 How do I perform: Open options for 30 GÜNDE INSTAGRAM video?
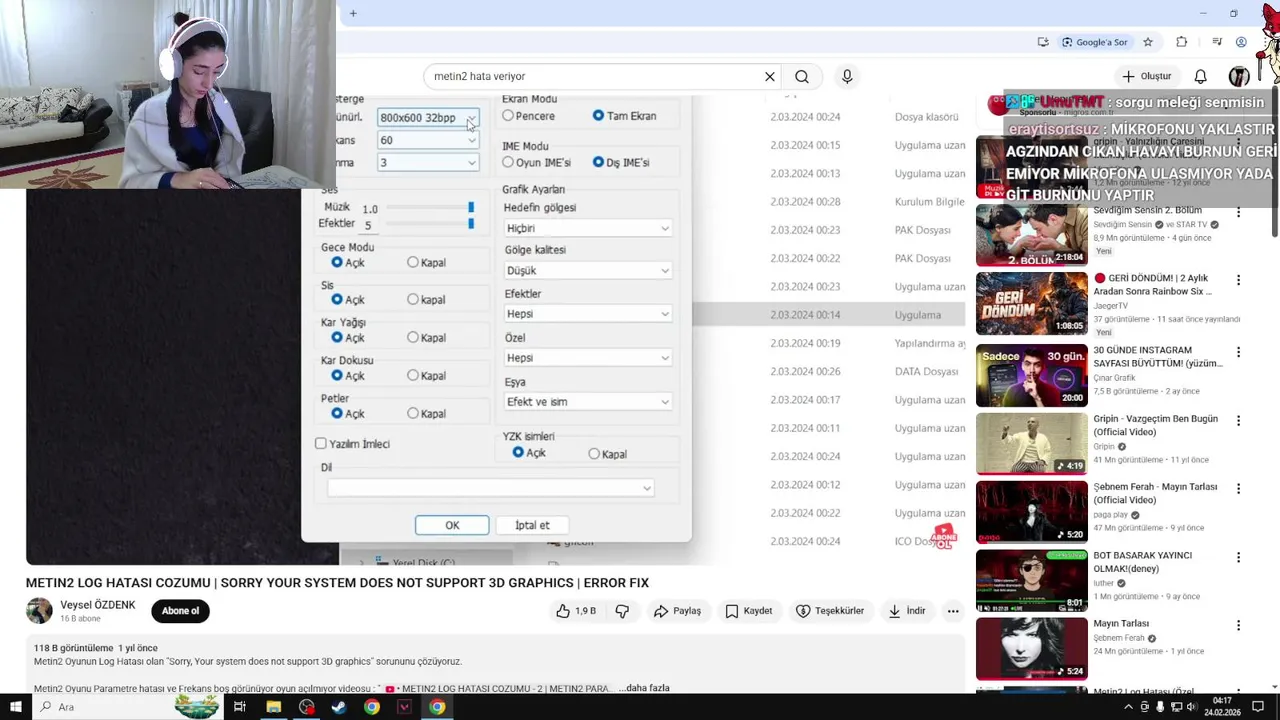tap(1238, 352)
